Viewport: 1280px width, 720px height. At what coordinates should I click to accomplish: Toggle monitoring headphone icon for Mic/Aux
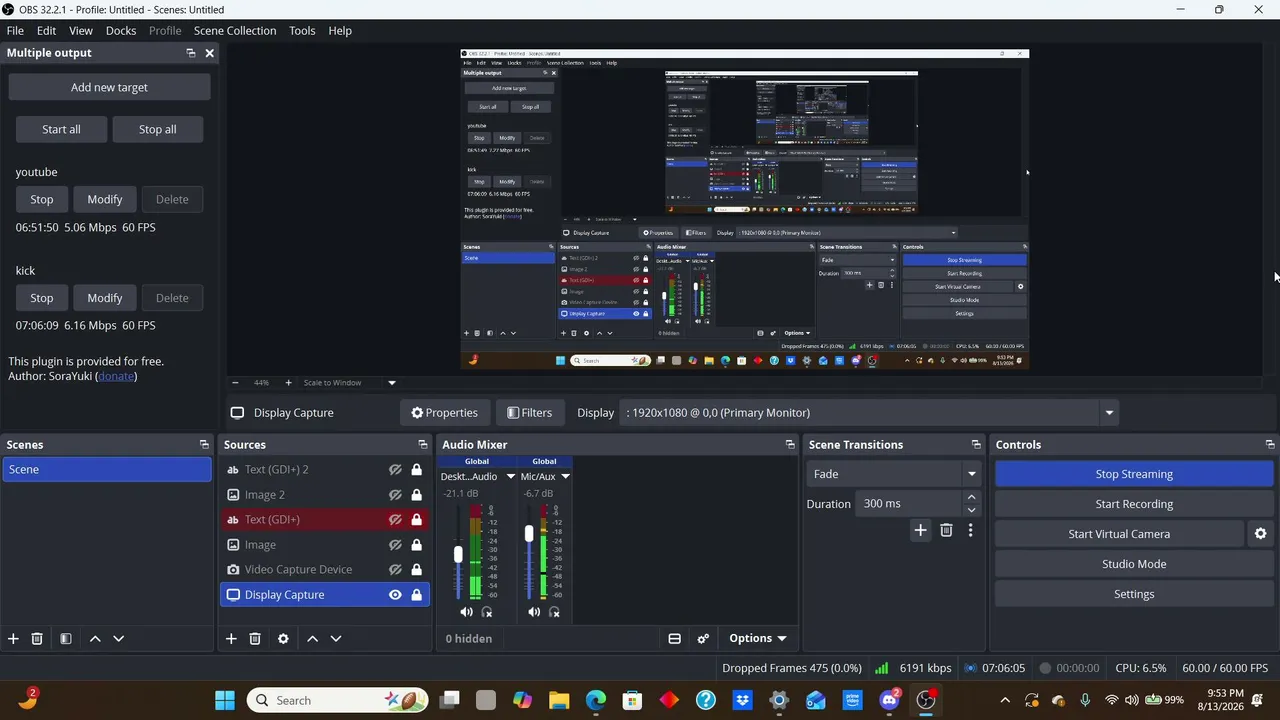555,612
